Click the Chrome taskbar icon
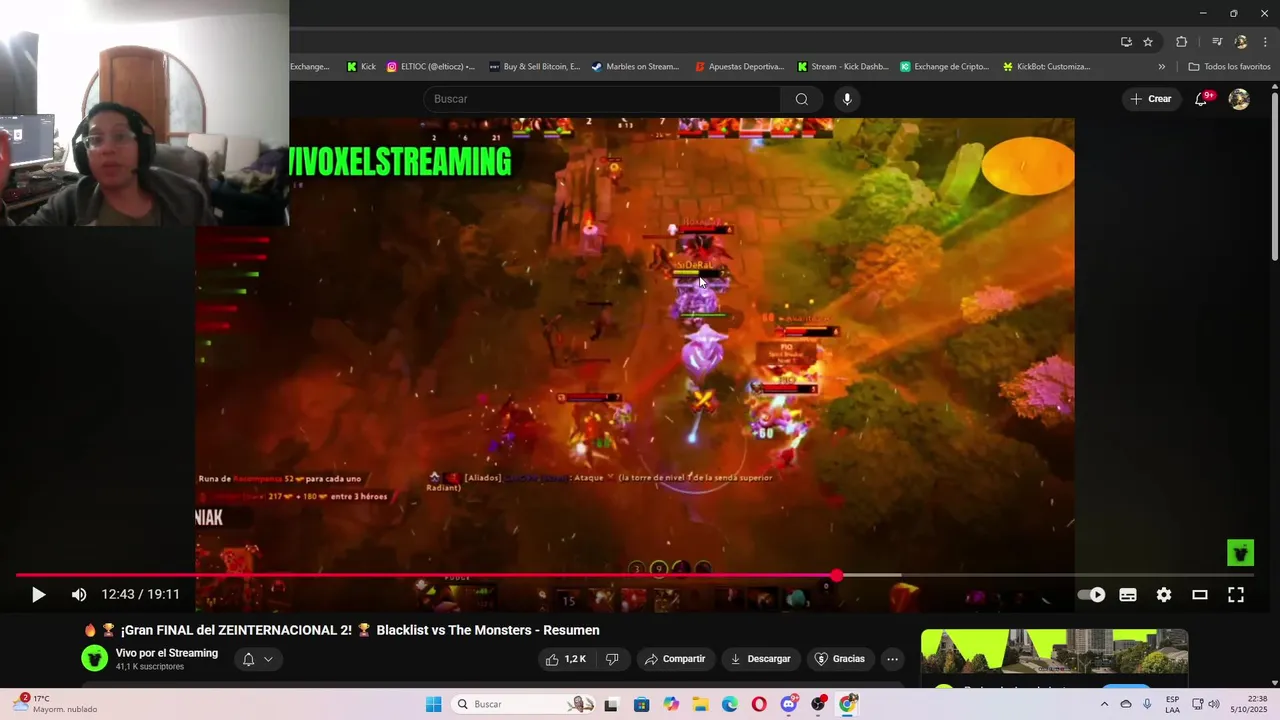This screenshot has height=720, width=1280. tap(848, 704)
